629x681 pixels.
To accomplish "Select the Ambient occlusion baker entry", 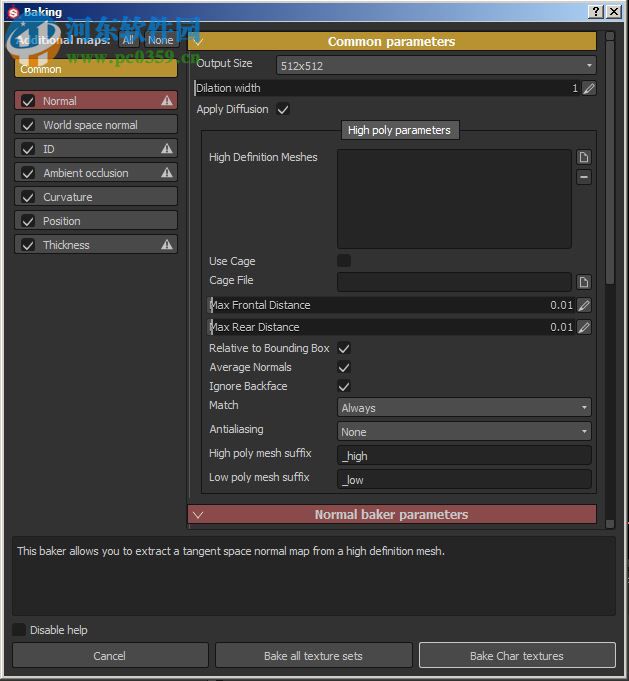I will click(x=96, y=173).
